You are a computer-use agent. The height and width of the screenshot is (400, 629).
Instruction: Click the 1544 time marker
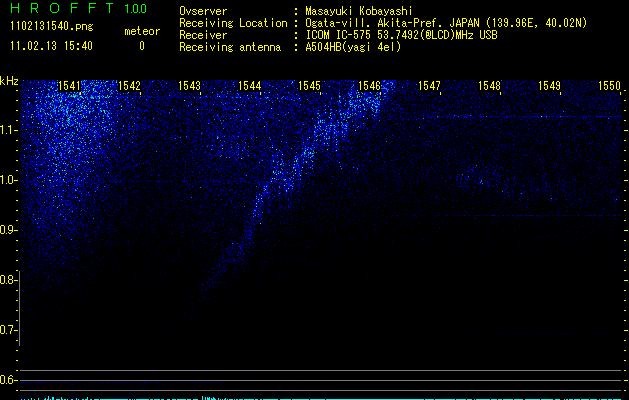[250, 86]
